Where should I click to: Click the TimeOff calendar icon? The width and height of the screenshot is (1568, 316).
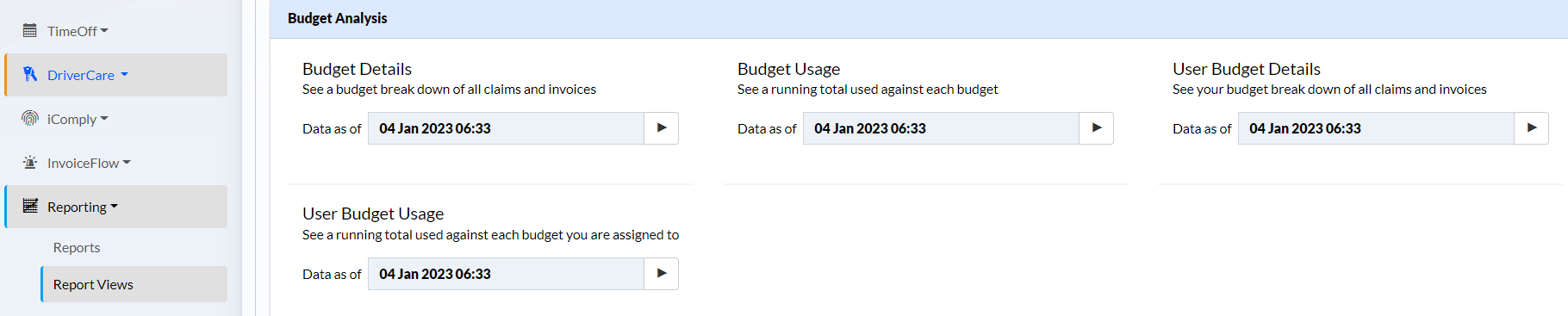point(29,31)
